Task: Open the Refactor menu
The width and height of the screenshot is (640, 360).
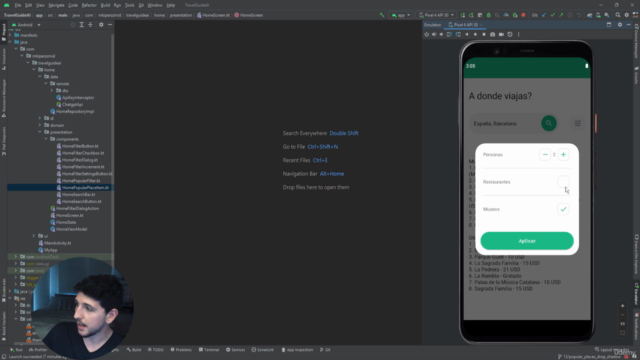Action: 89,5
